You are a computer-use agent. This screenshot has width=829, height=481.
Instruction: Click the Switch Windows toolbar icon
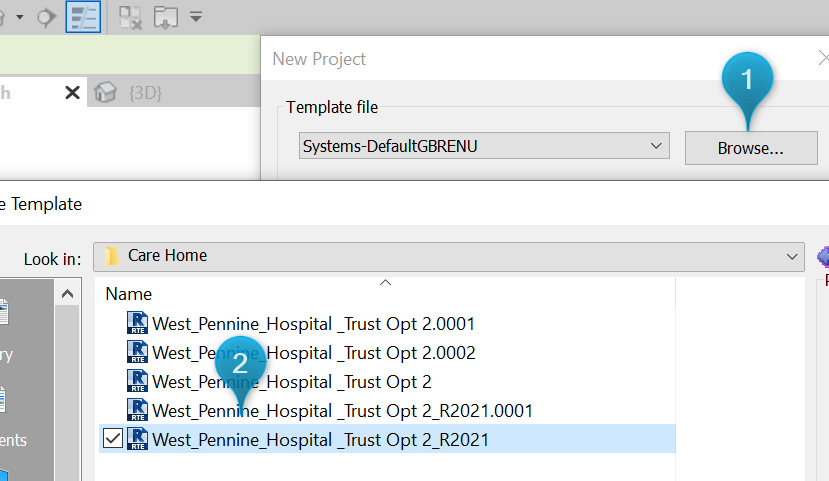[165, 17]
